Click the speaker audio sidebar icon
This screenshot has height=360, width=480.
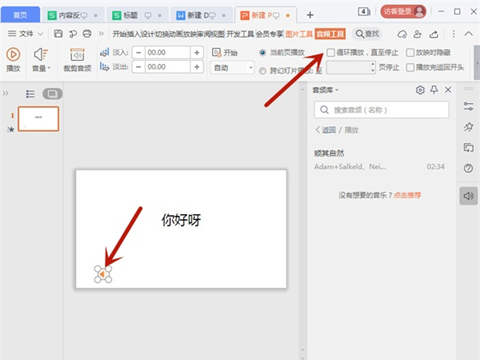click(468, 196)
